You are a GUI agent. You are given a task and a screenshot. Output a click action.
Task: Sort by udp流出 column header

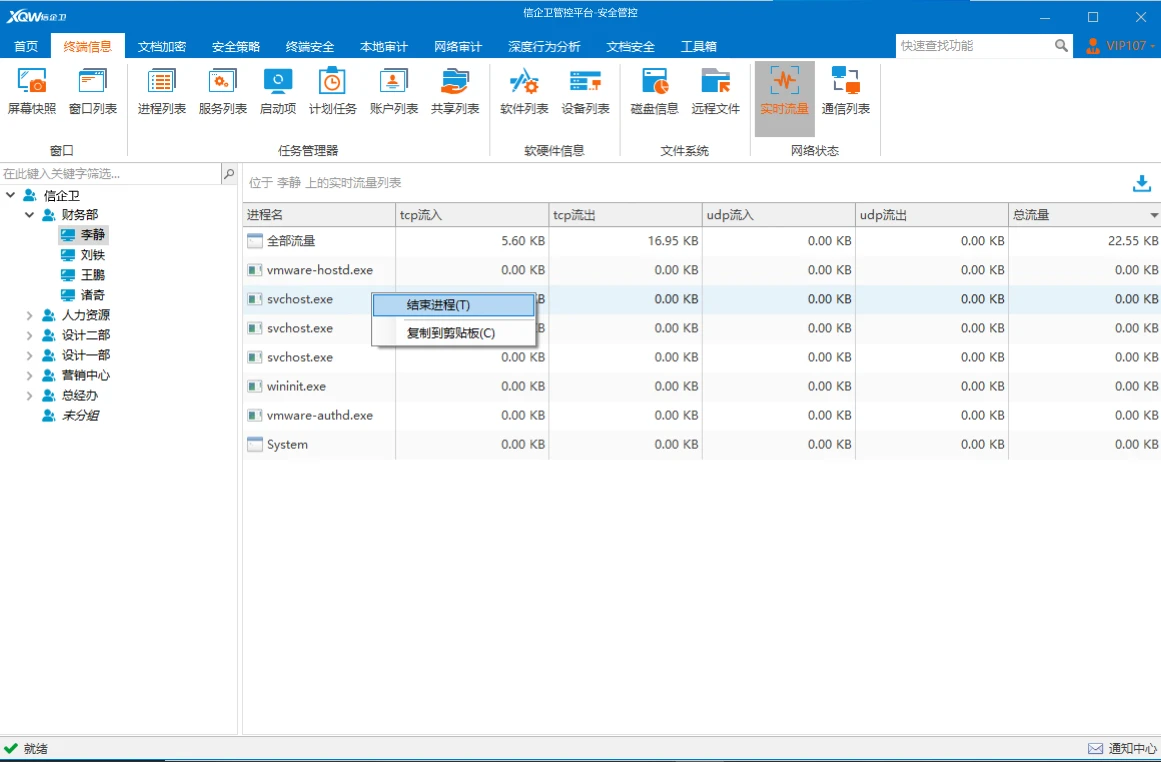[932, 215]
